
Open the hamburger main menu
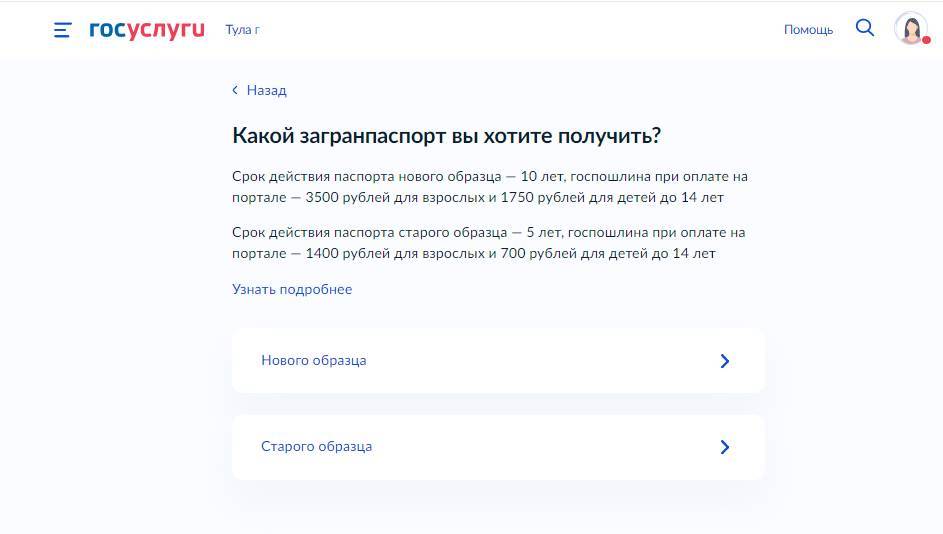point(62,30)
